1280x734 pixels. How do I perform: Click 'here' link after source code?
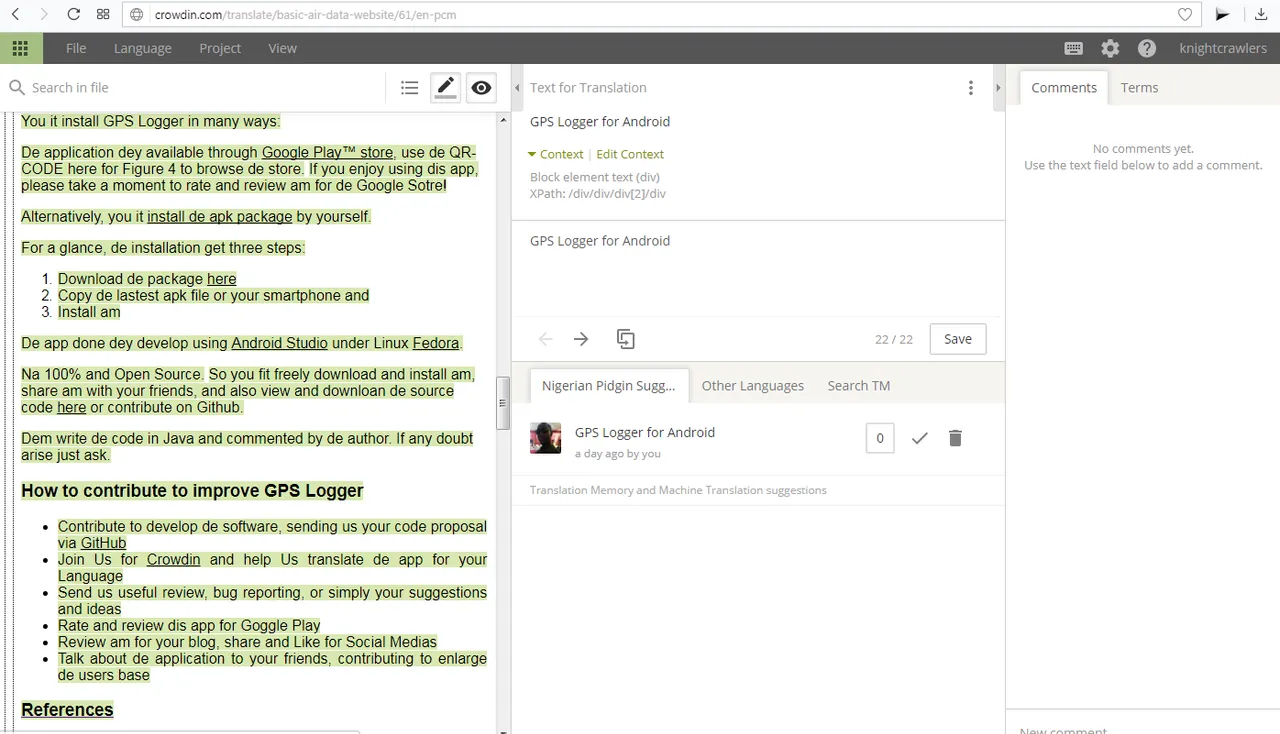pos(71,407)
